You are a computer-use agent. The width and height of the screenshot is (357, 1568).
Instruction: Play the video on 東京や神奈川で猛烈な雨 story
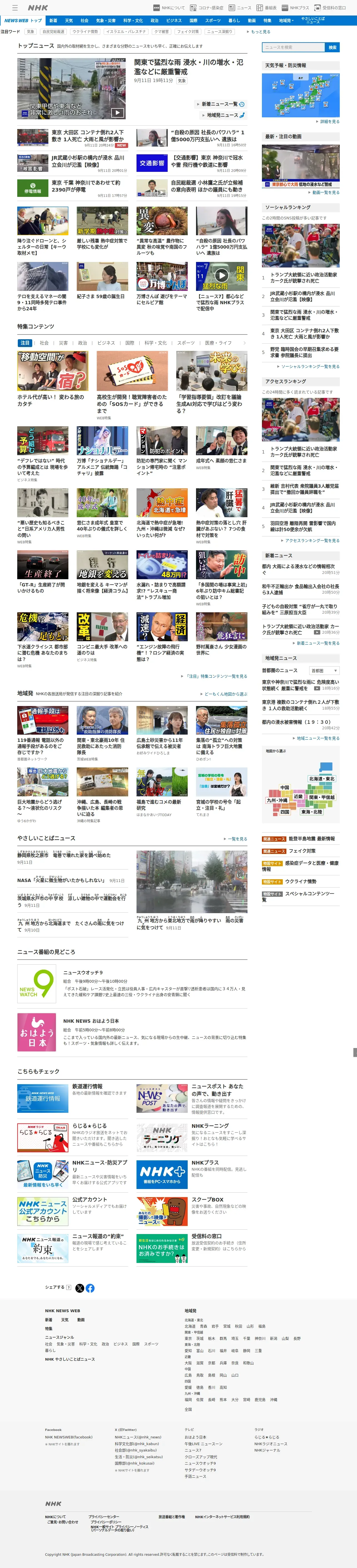317,688
